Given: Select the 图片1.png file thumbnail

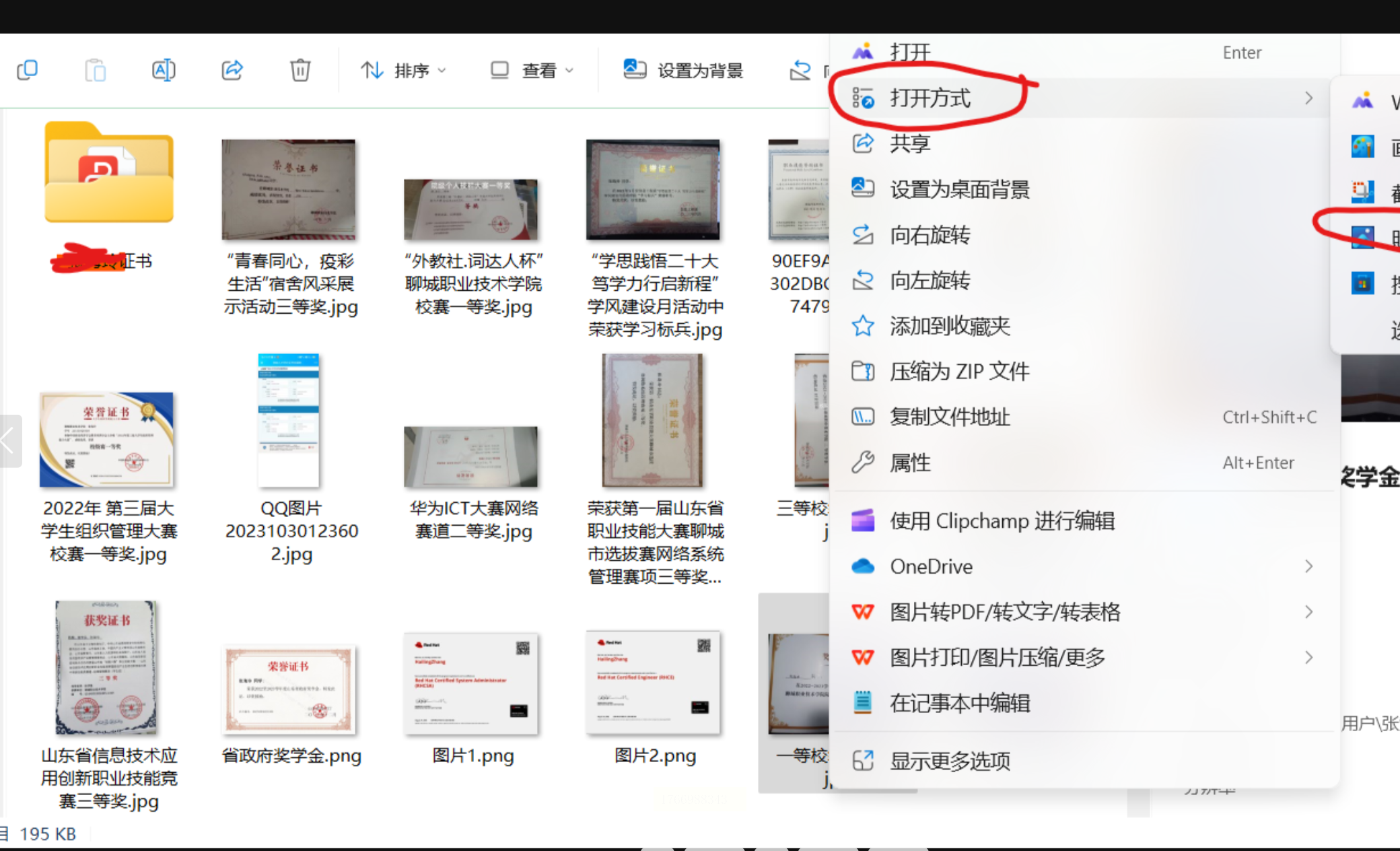Looking at the screenshot, I should click(471, 683).
